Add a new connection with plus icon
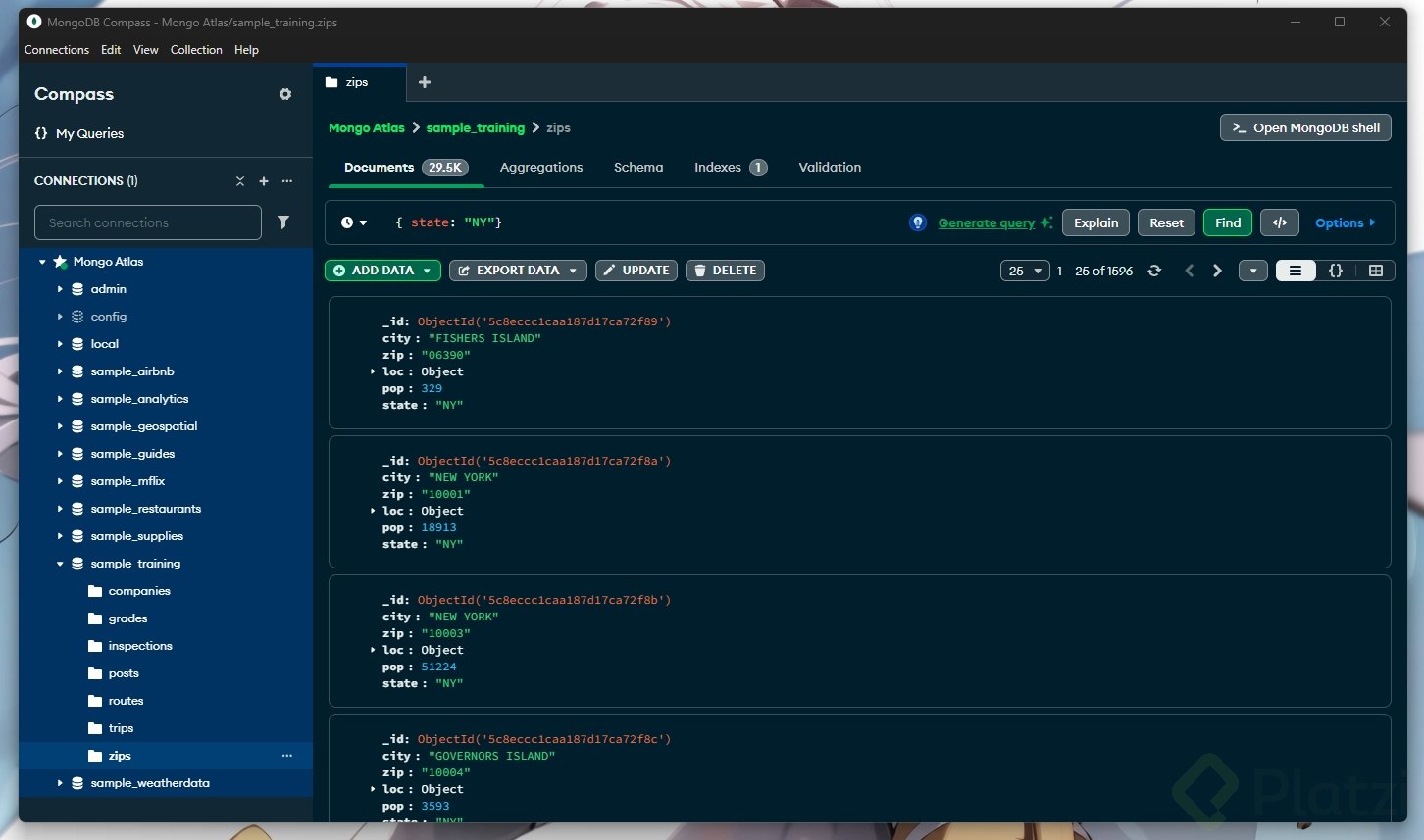 [x=263, y=181]
